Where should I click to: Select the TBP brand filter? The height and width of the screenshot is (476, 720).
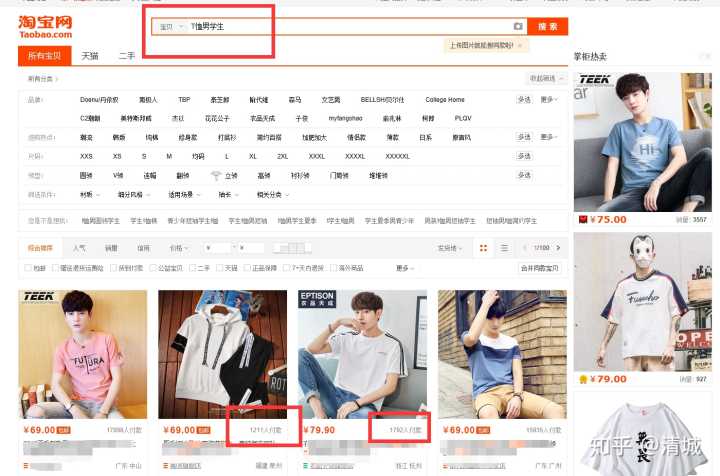(184, 99)
